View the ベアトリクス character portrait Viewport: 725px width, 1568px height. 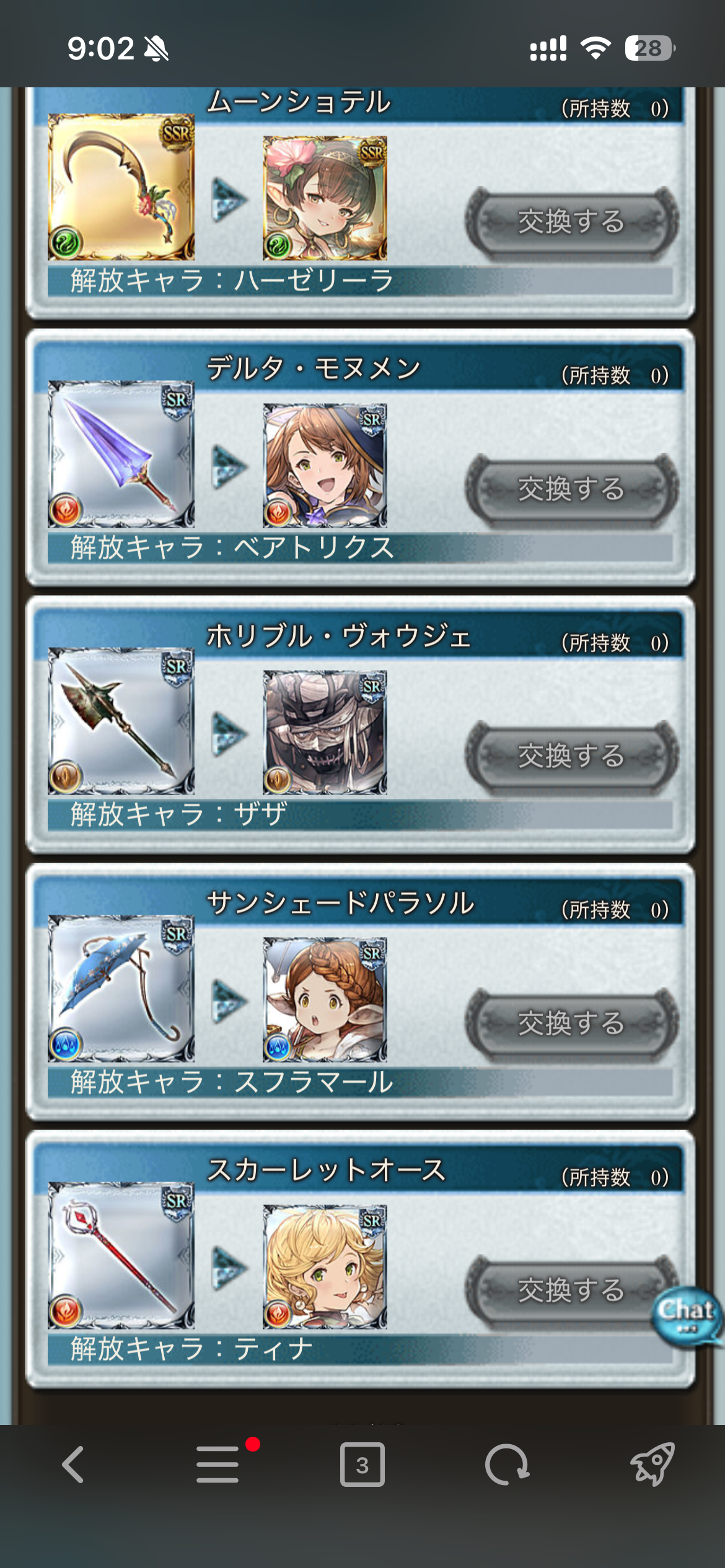(325, 466)
